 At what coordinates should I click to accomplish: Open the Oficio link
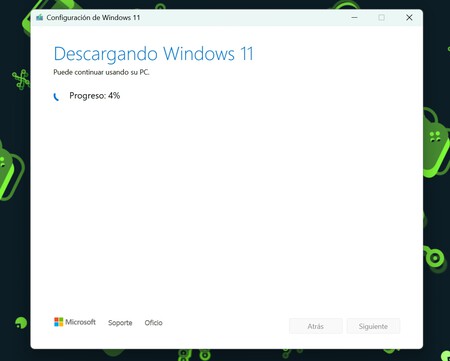coord(153,323)
